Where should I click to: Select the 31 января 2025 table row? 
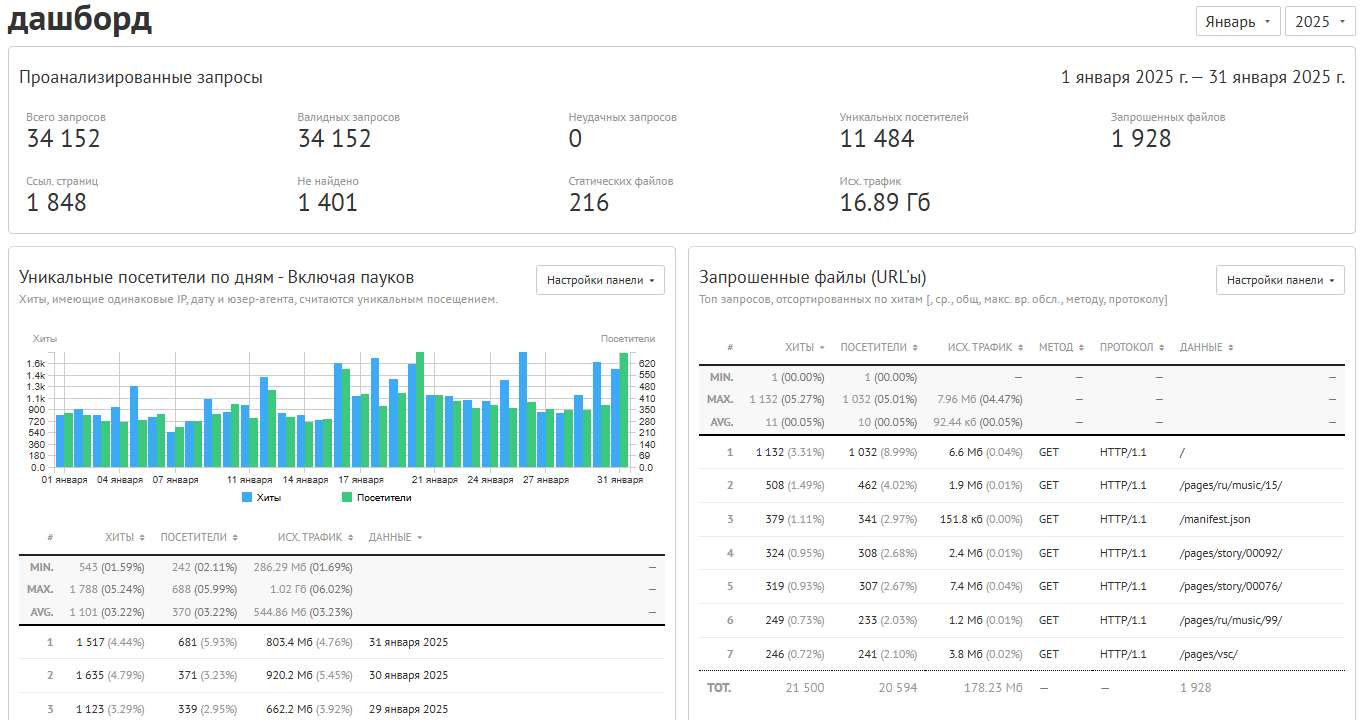pyautogui.click(x=342, y=642)
